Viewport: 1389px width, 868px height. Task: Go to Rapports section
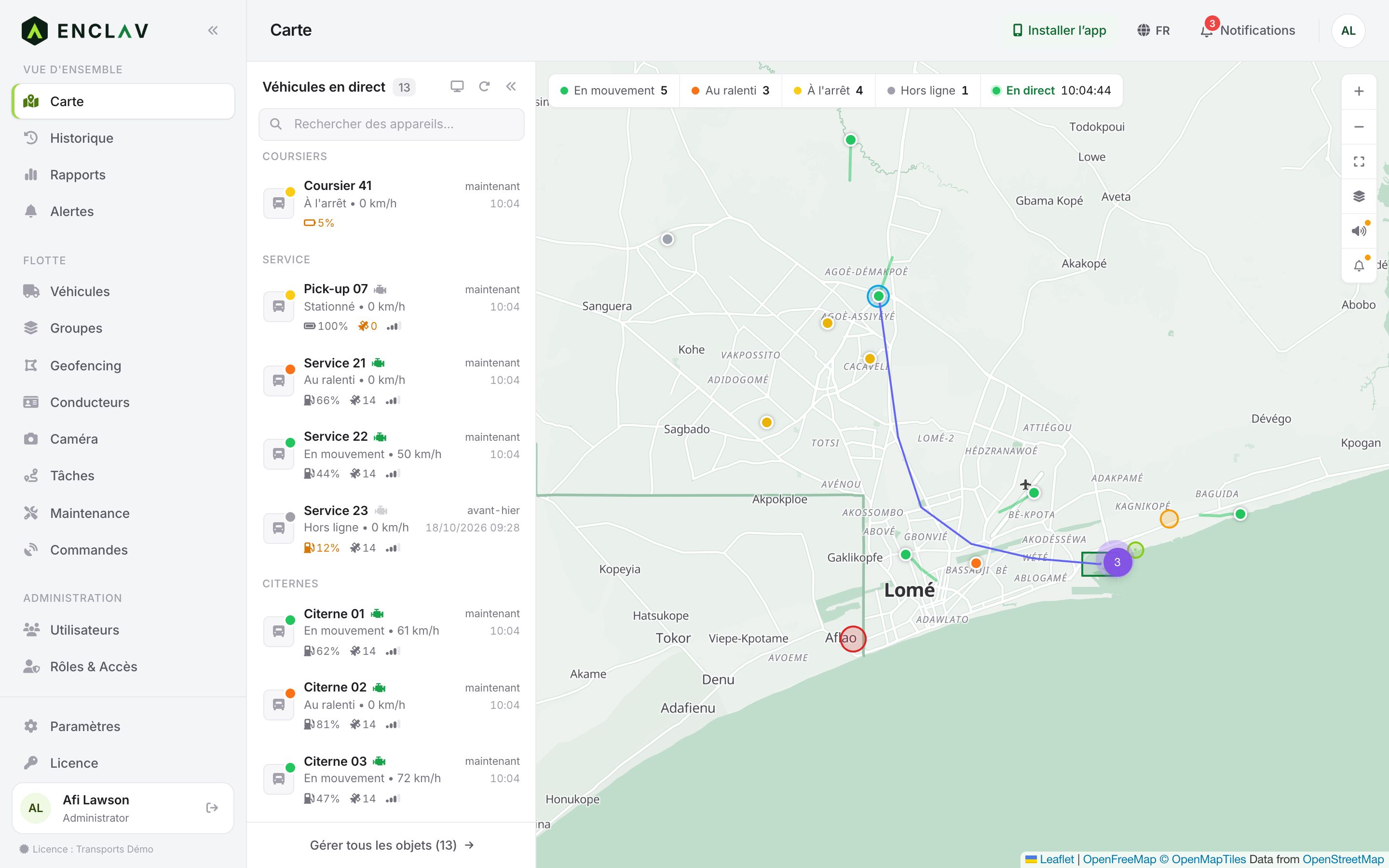tap(123, 175)
